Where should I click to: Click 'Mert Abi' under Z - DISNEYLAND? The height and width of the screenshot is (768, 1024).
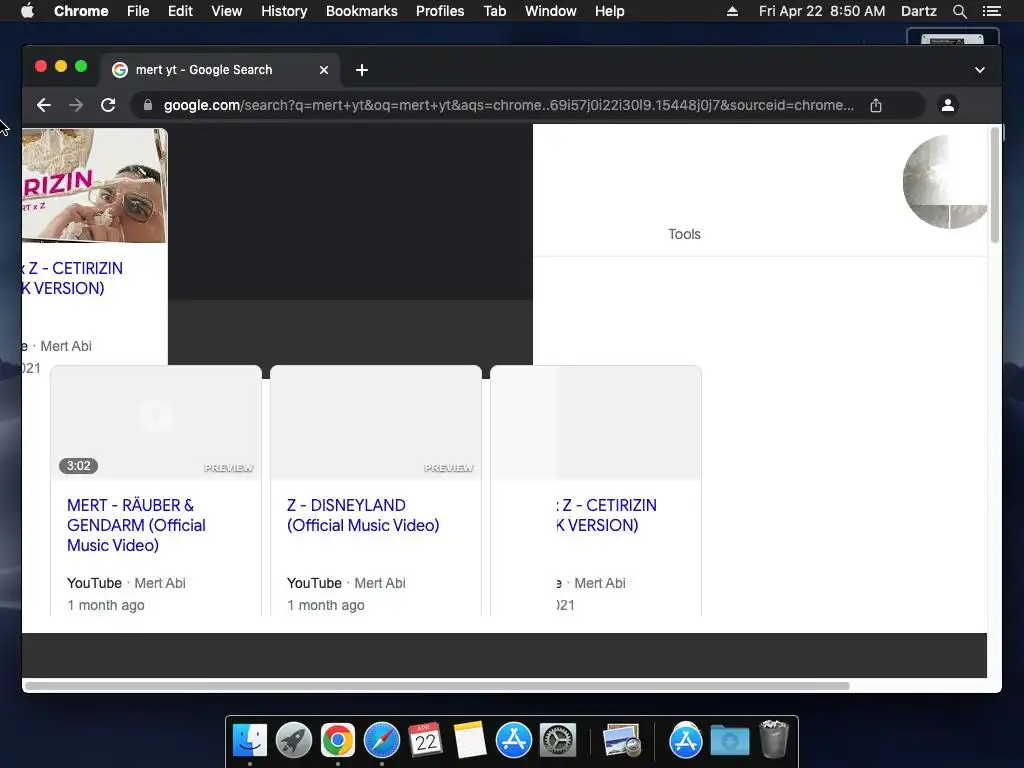(380, 583)
